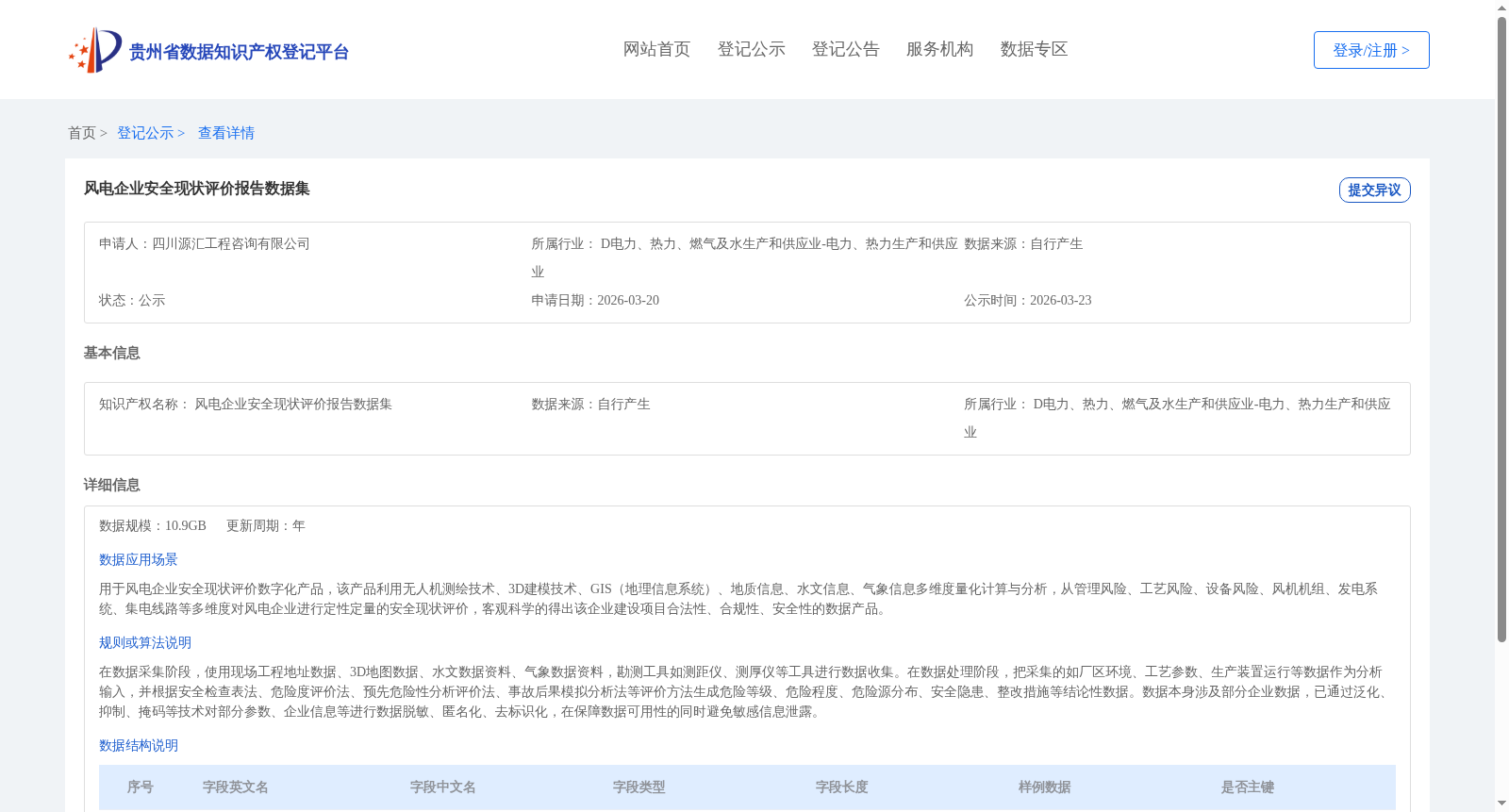This screenshot has height=812, width=1509.
Task: Select the 服务机构 menu item
Action: [x=939, y=49]
